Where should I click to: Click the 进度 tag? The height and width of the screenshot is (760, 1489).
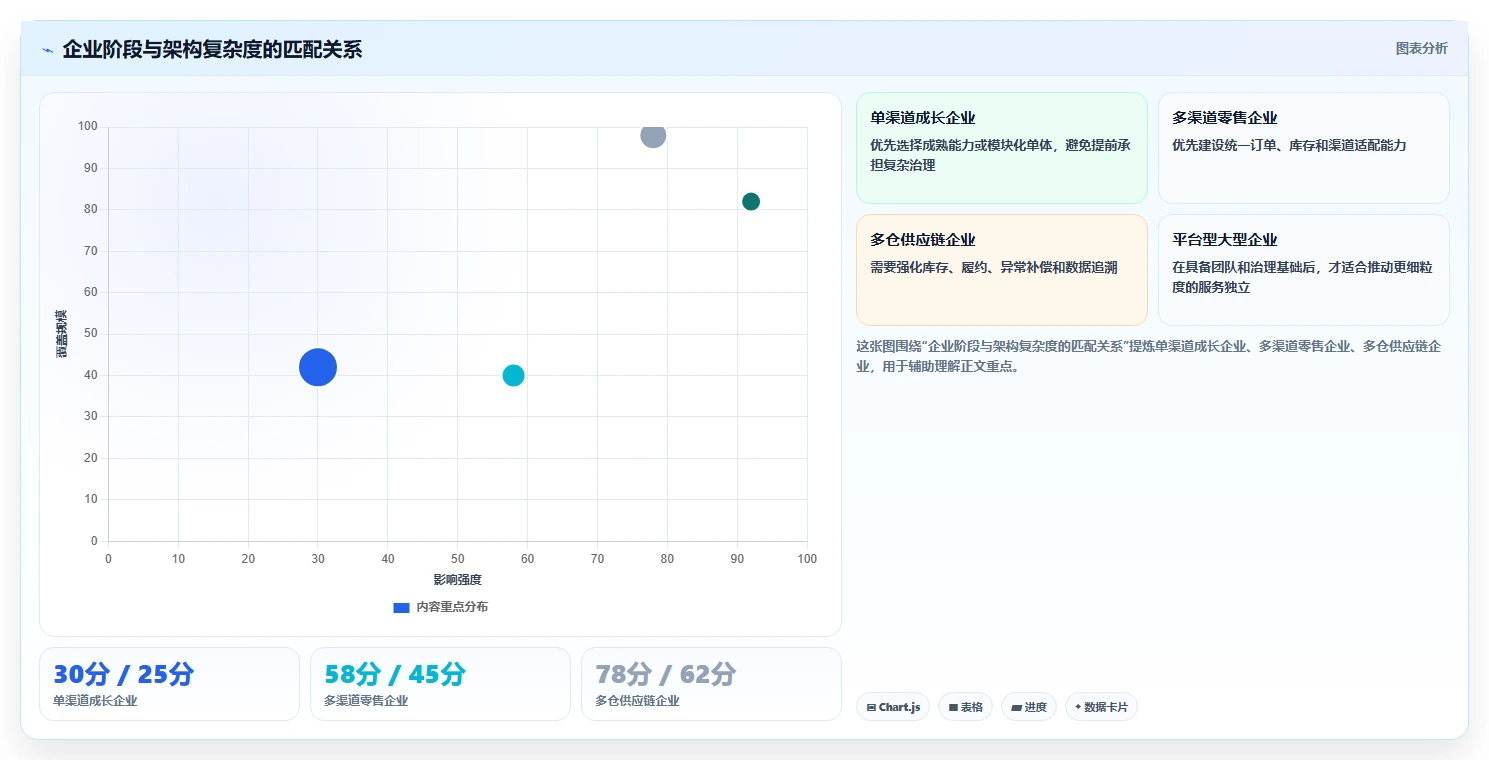[x=1029, y=707]
